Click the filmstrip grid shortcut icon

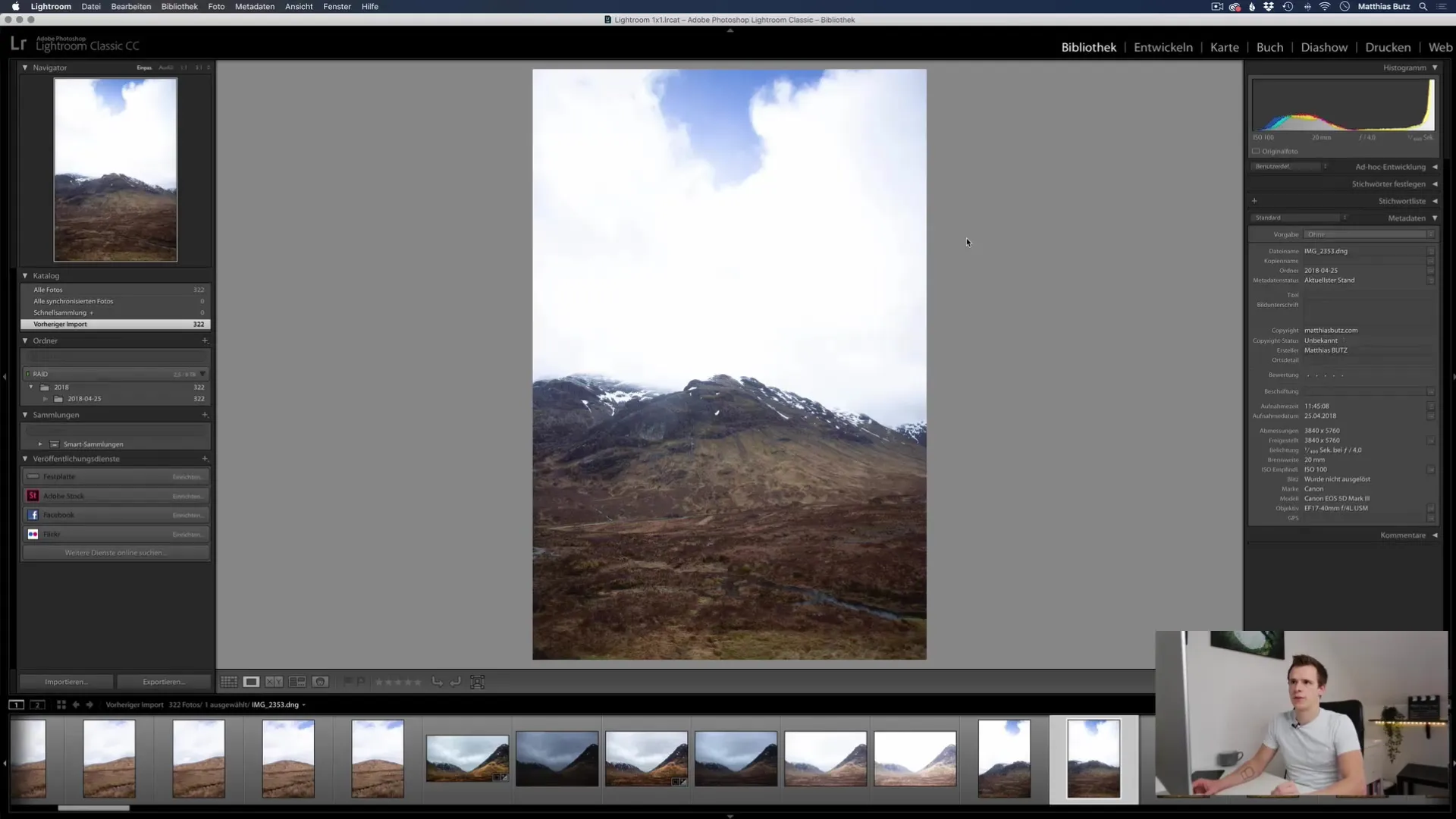(x=61, y=704)
